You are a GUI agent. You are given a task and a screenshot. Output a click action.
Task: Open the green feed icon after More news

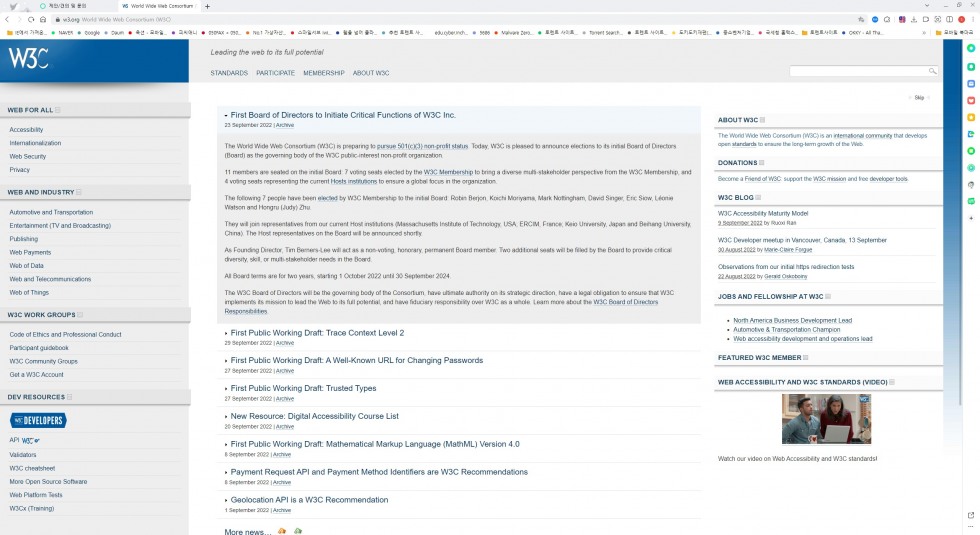click(x=298, y=531)
